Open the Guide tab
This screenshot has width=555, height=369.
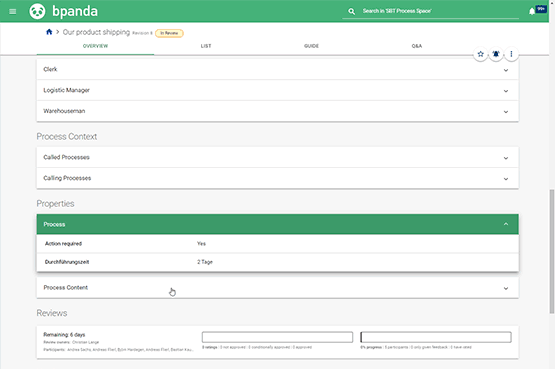pyautogui.click(x=311, y=46)
